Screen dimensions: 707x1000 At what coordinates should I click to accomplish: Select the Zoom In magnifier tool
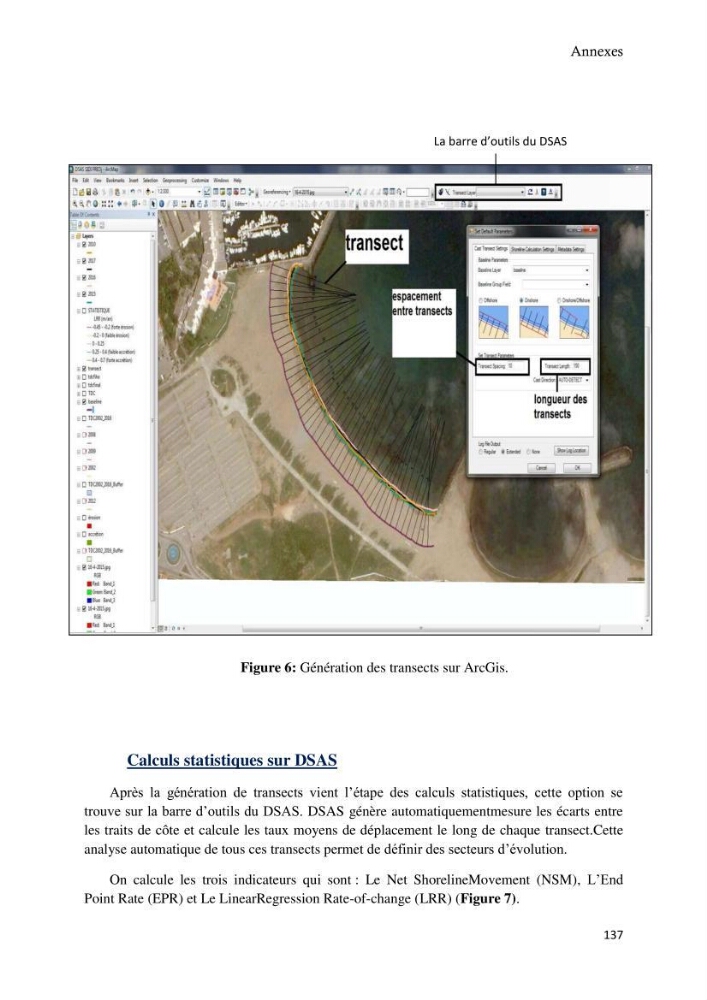pos(75,204)
